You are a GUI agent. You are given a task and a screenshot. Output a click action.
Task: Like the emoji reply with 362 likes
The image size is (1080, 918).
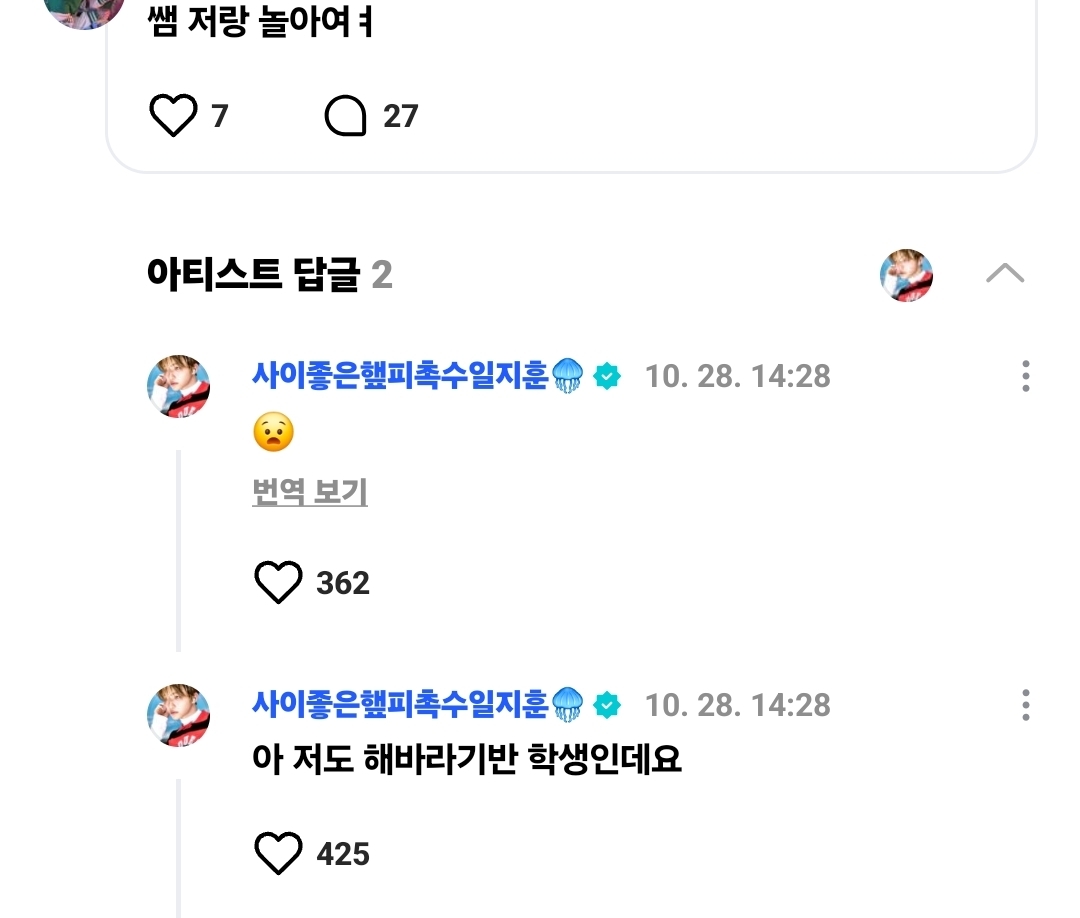point(278,582)
